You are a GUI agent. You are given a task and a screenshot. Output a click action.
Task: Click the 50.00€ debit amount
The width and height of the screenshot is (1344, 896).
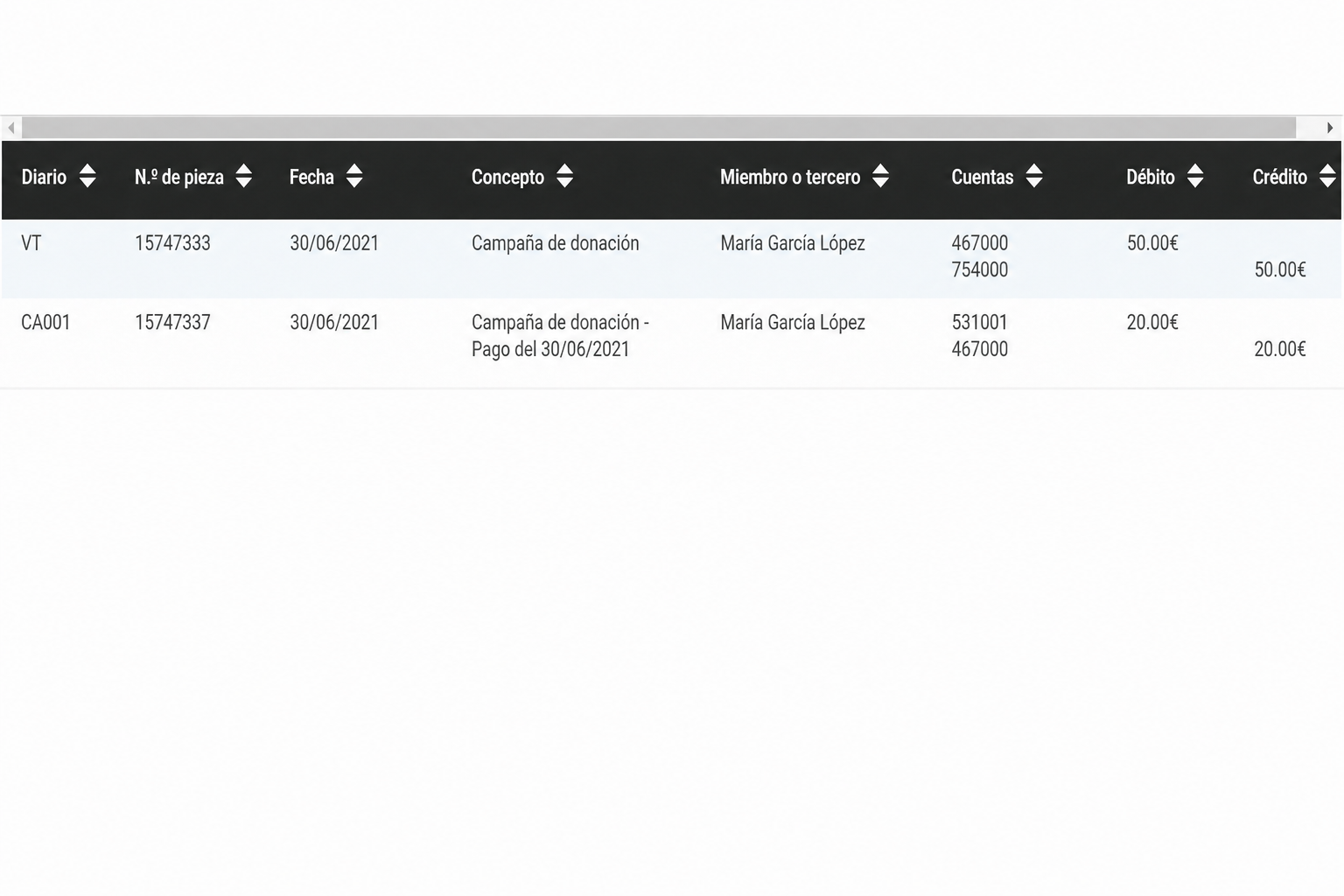coord(1152,243)
